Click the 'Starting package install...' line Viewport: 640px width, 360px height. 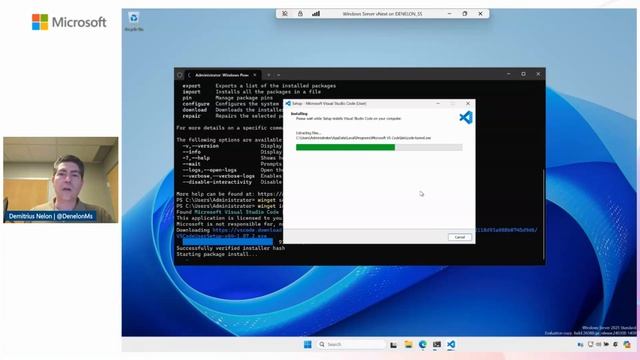click(x=217, y=254)
